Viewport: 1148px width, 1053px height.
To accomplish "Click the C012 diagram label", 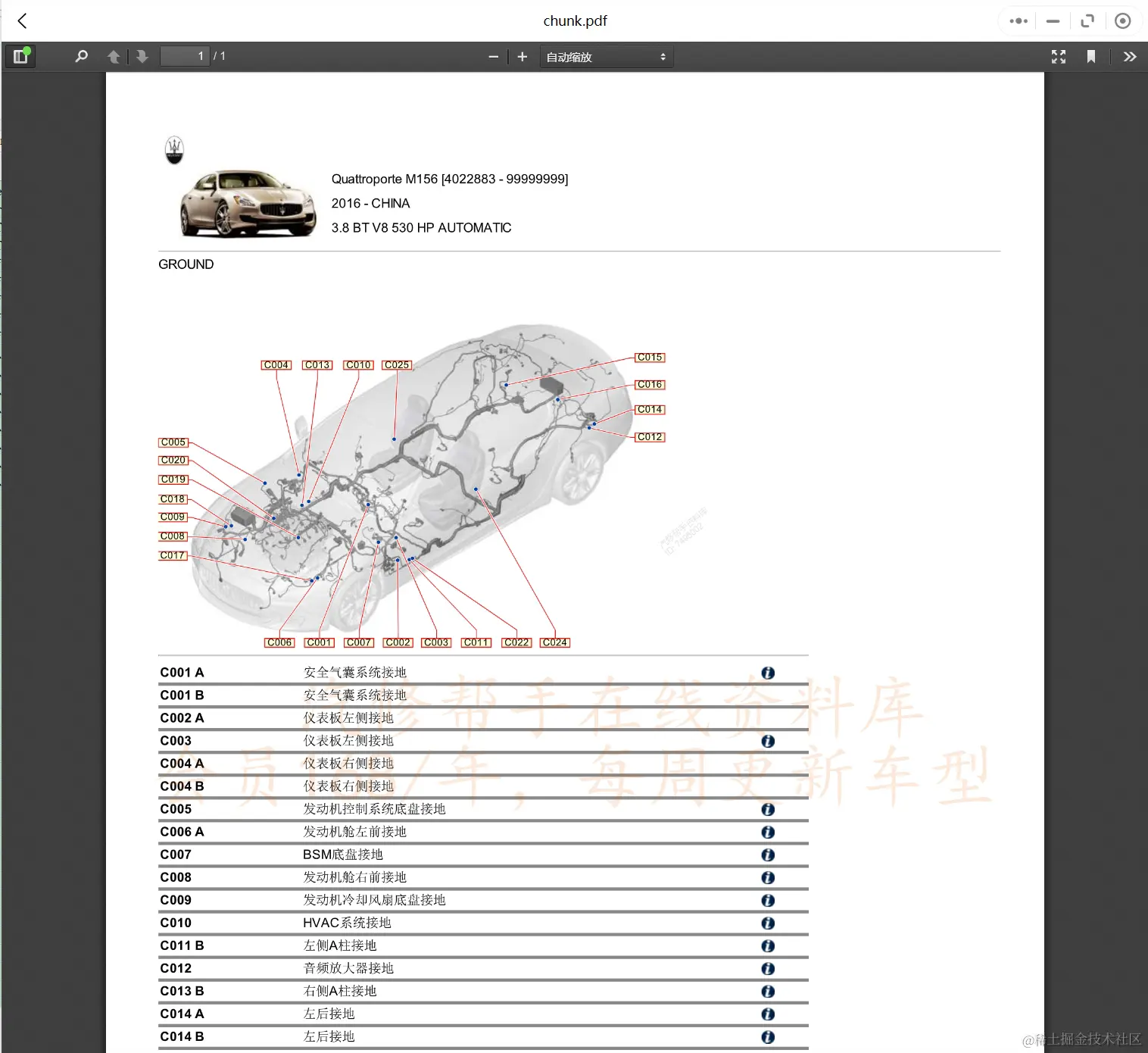I will 650,437.
